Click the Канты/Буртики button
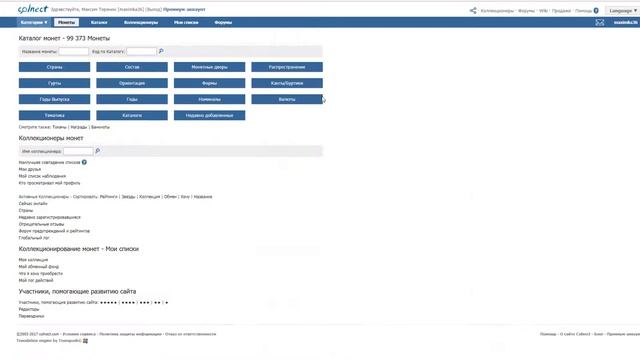The image size is (640, 360). [x=287, y=83]
